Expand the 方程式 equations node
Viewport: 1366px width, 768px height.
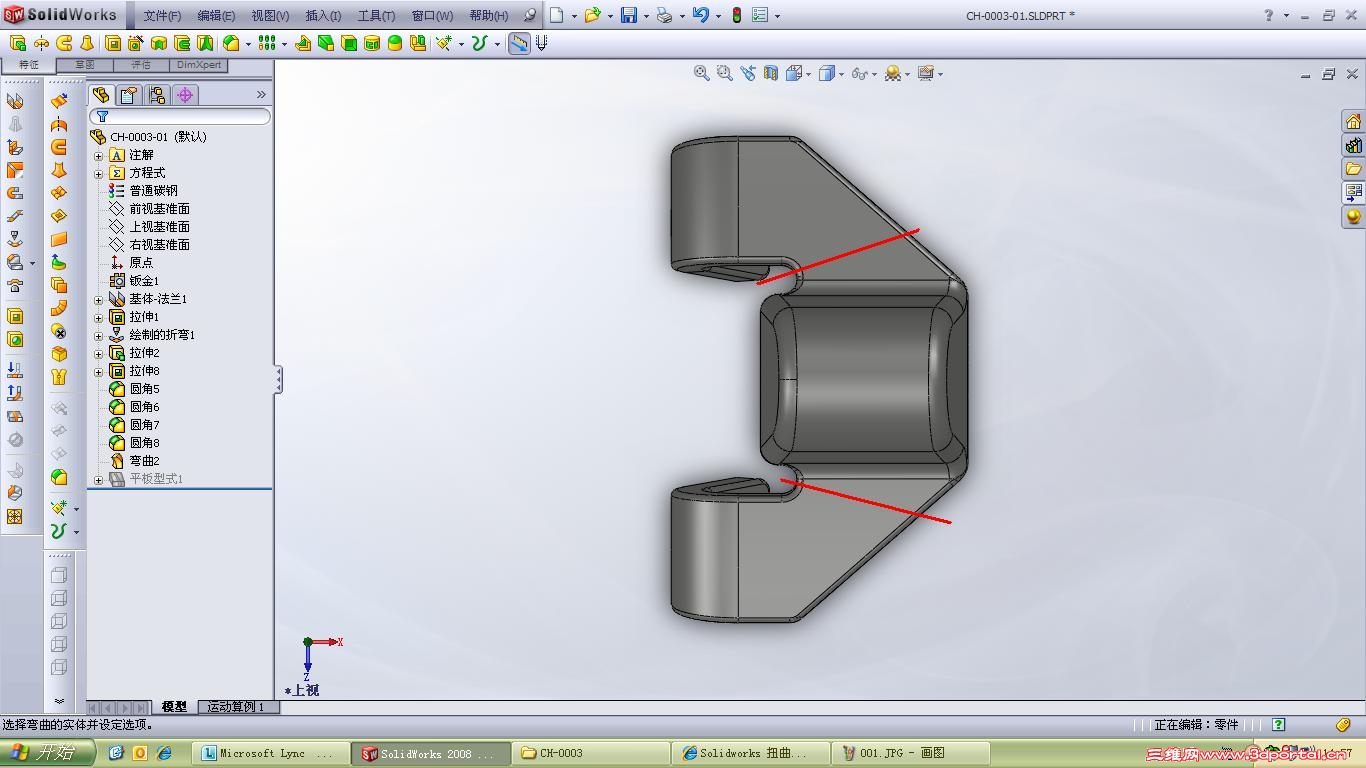(x=99, y=173)
